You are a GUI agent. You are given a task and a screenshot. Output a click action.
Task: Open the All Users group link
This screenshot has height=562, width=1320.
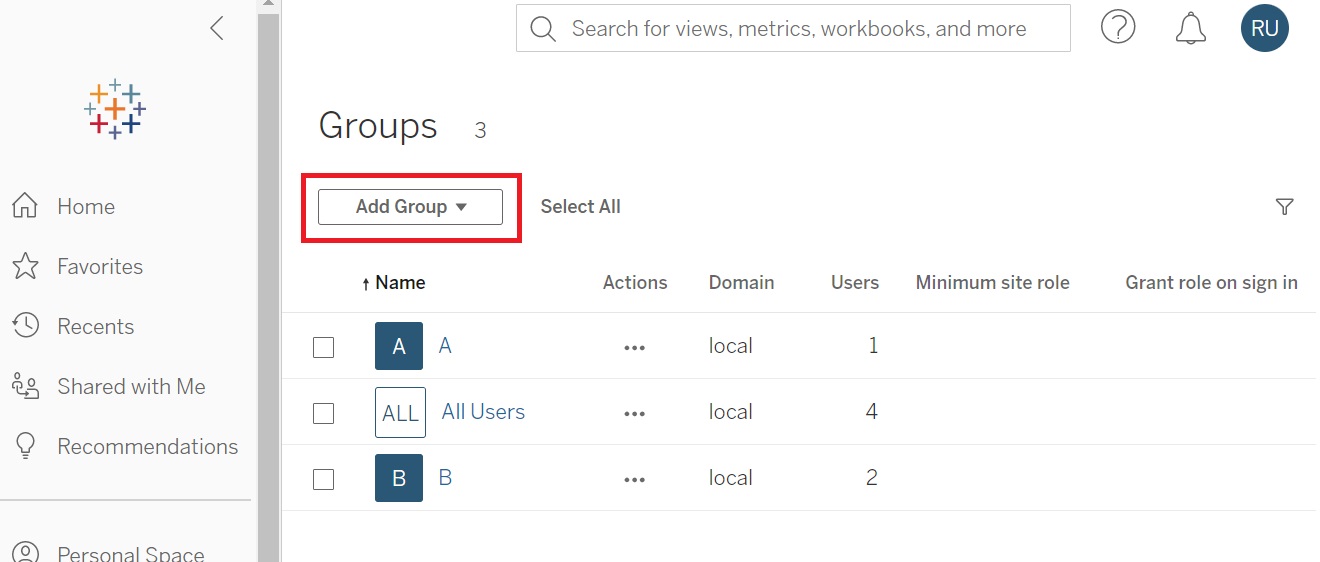(483, 412)
